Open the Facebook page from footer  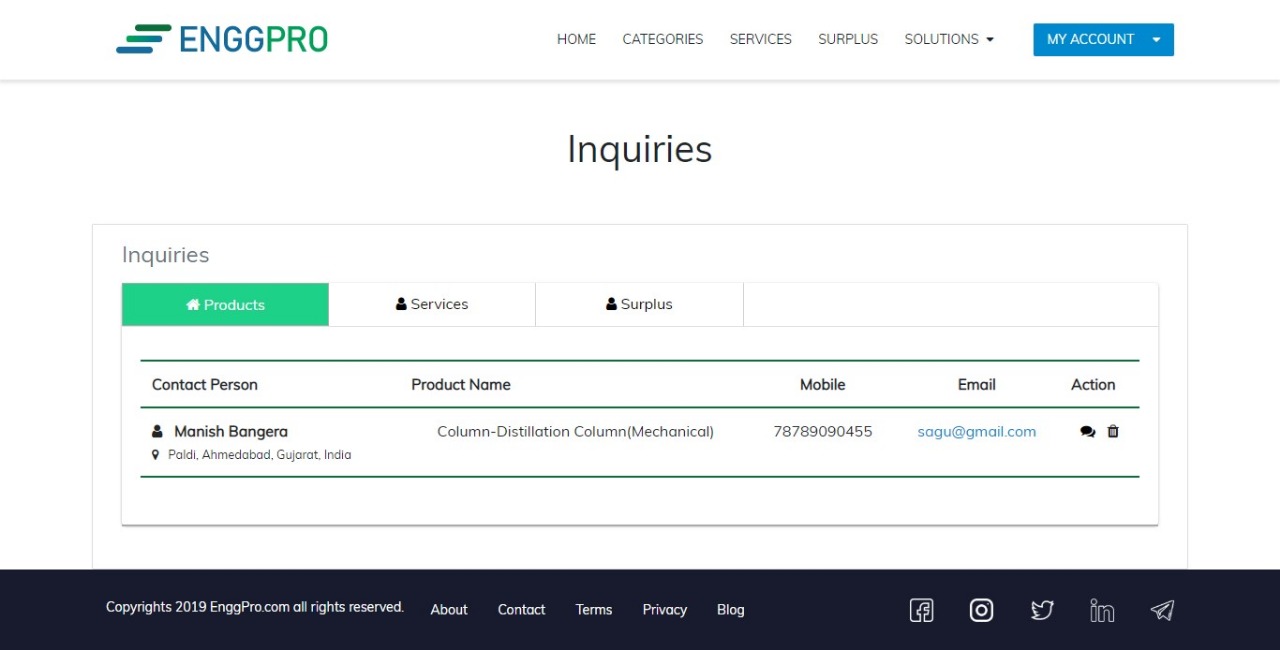pyautogui.click(x=921, y=610)
